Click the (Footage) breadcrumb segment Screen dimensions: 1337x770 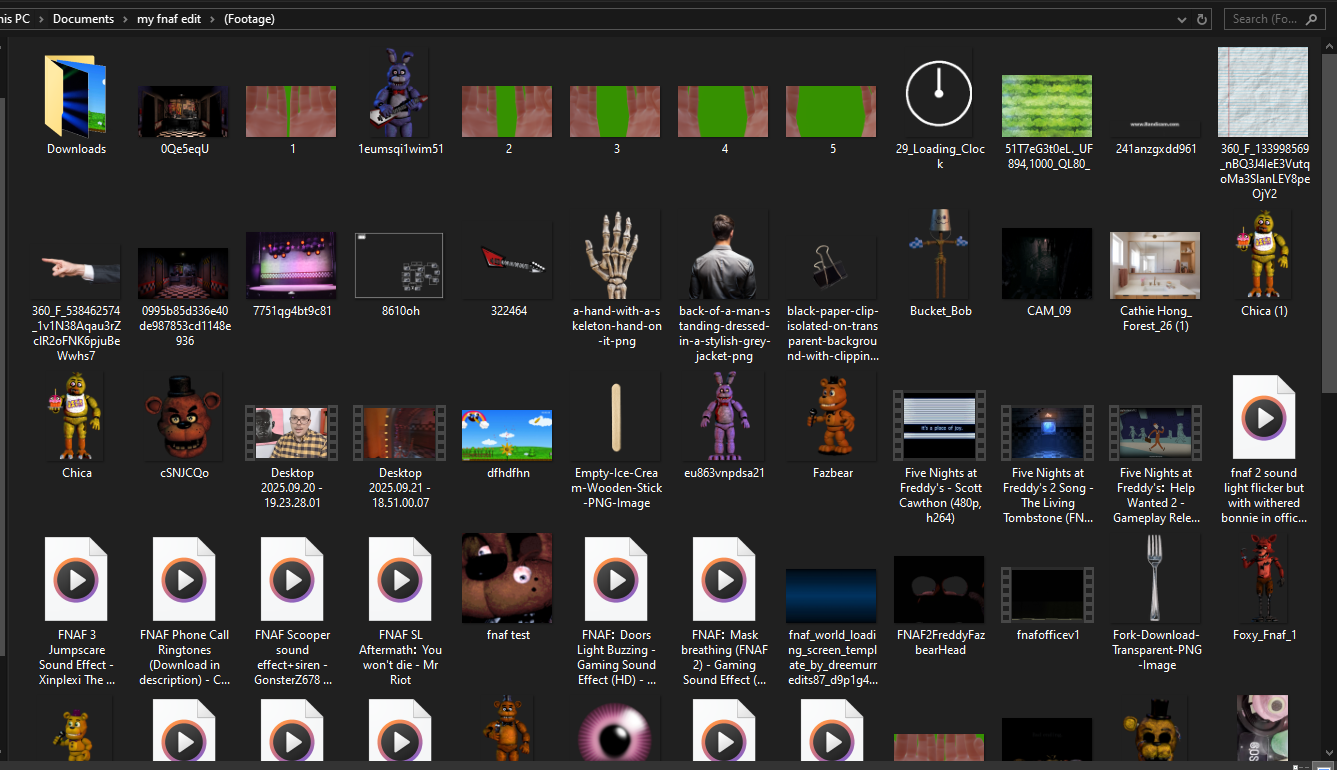coord(250,19)
